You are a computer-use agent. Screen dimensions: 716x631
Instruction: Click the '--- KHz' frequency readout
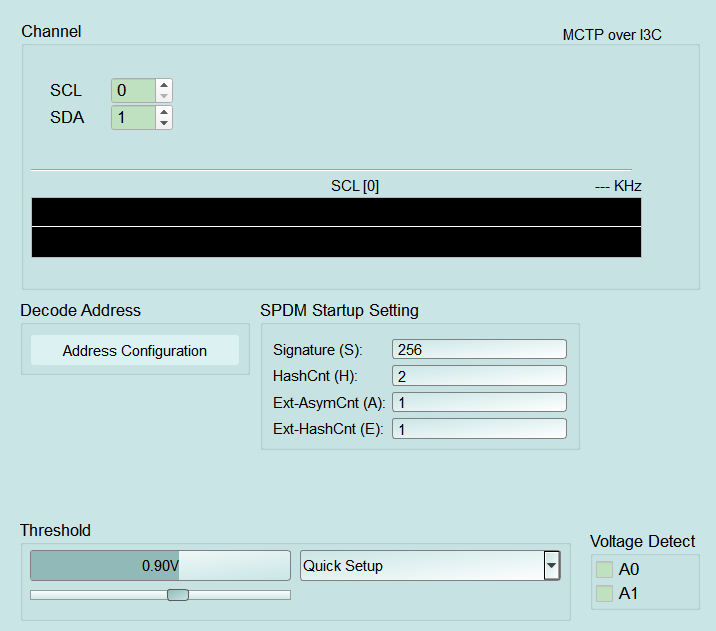[x=618, y=186]
